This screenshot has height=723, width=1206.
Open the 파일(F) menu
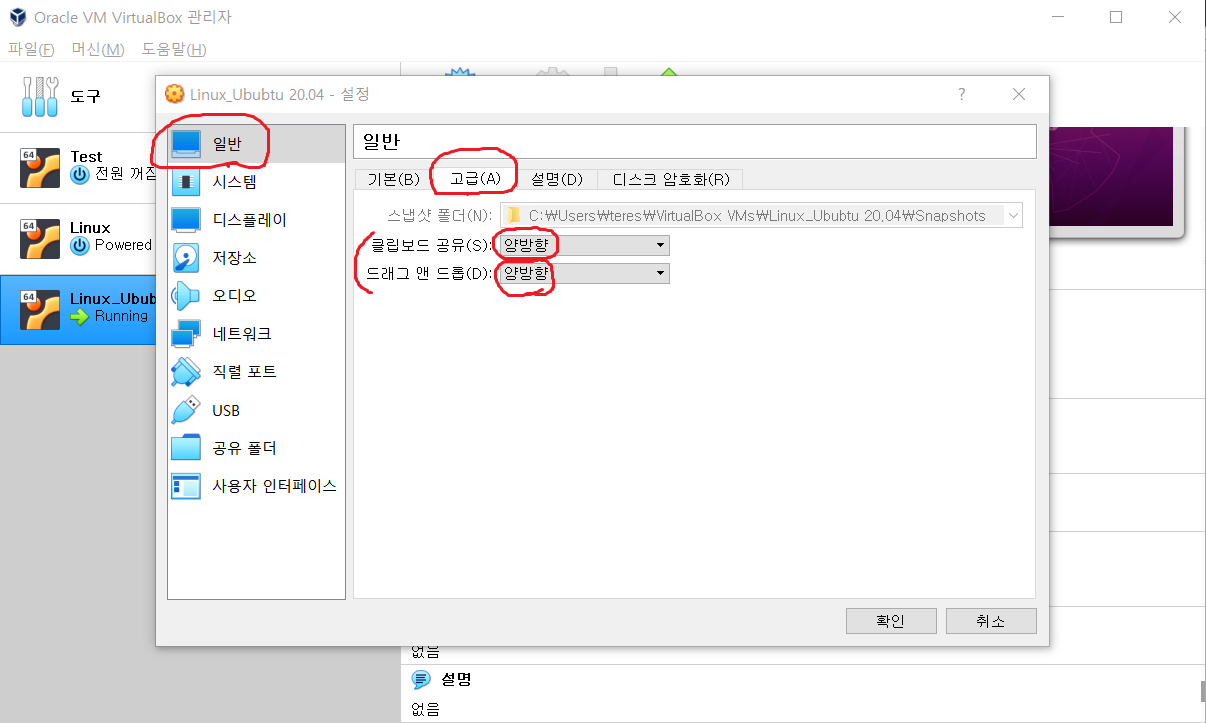[x=31, y=50]
